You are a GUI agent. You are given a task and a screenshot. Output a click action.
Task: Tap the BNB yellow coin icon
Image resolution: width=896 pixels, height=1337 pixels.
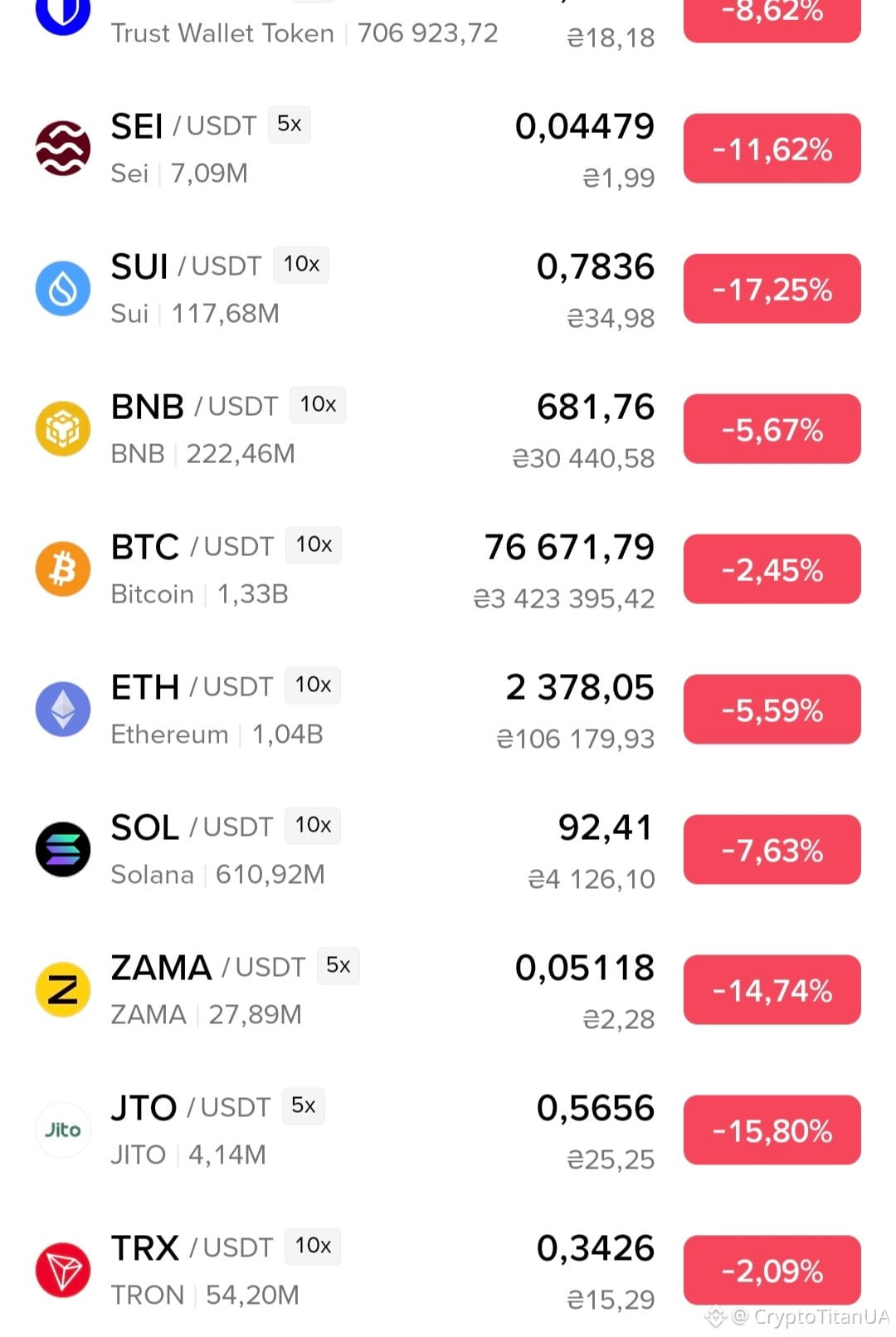[x=63, y=429]
